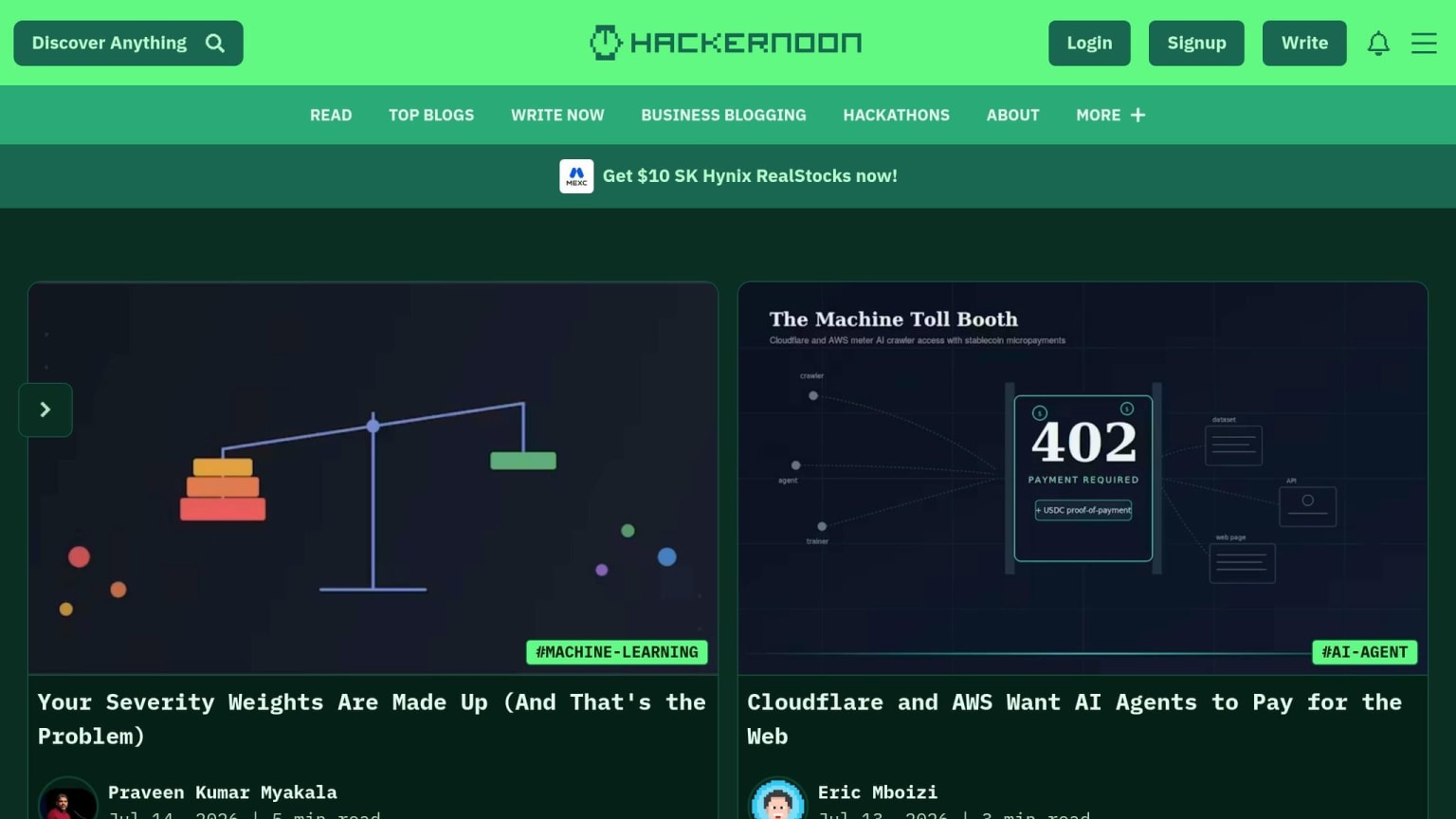Click the #MACHINE-LEARNING tag
The height and width of the screenshot is (819, 1456).
(617, 652)
